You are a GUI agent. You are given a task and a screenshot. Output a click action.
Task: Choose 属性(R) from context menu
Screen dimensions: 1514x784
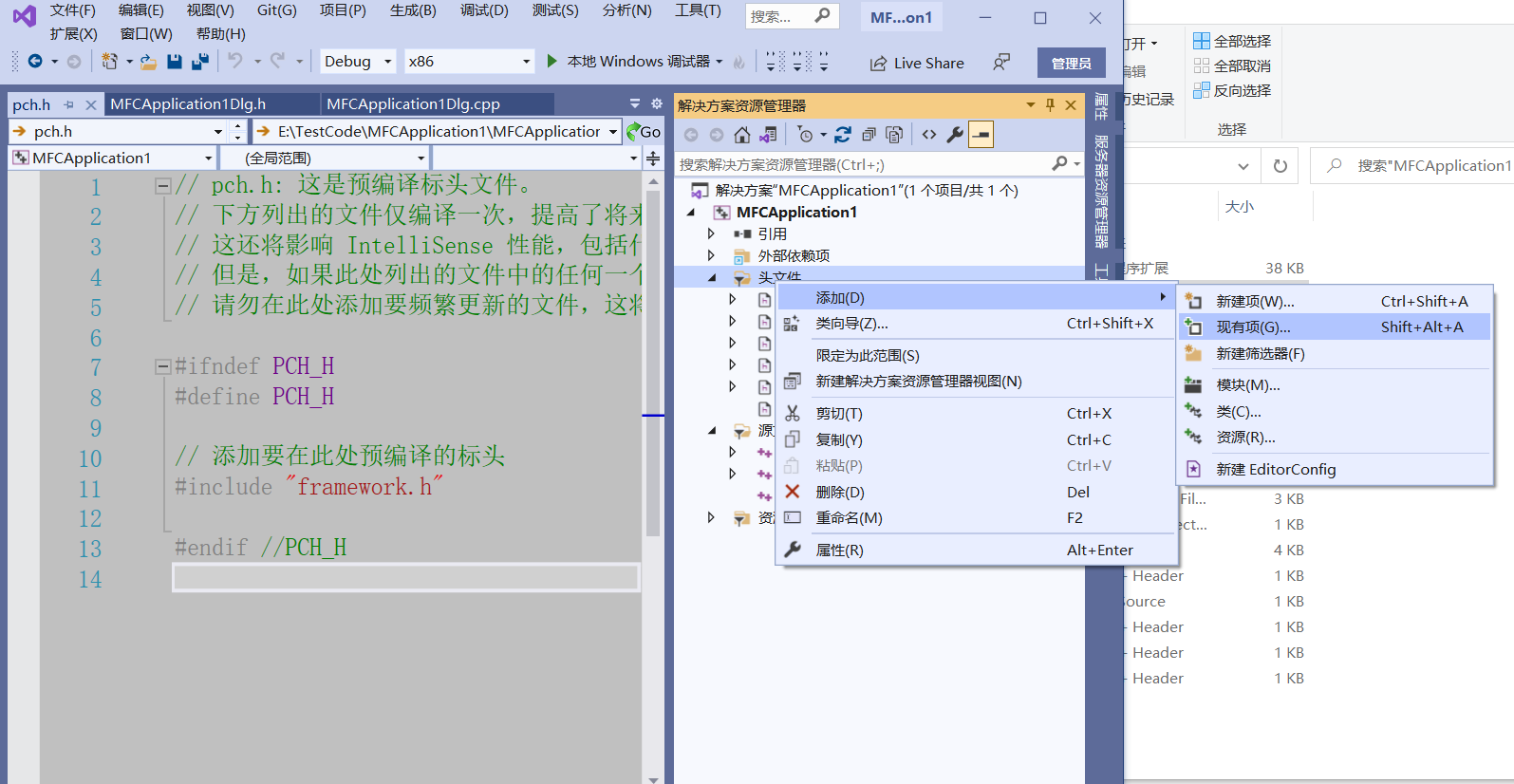point(977,551)
